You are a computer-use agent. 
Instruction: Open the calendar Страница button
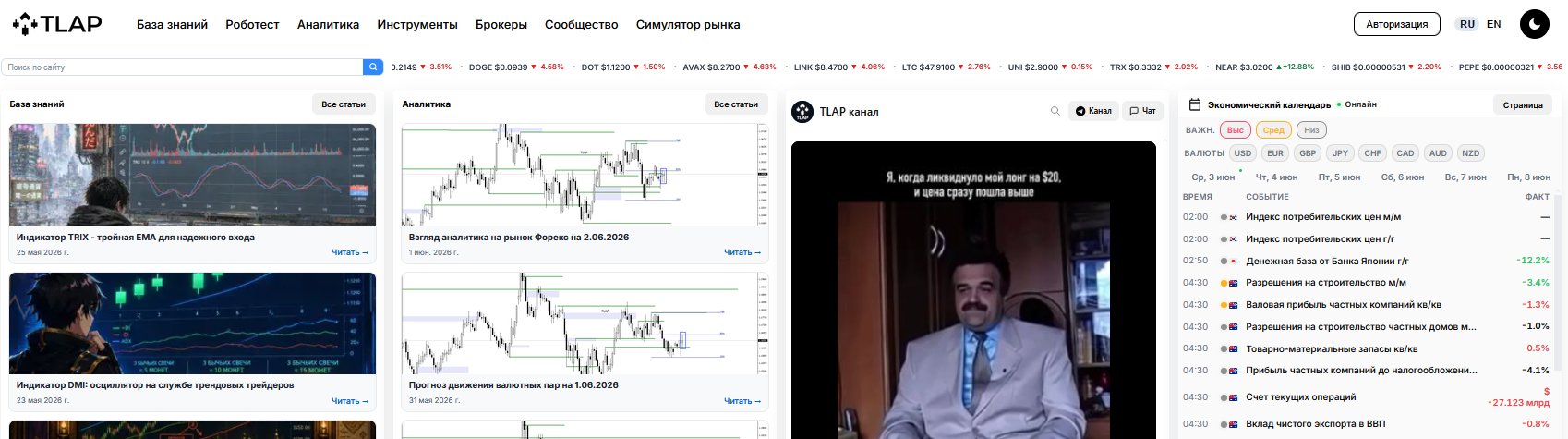(x=1523, y=104)
